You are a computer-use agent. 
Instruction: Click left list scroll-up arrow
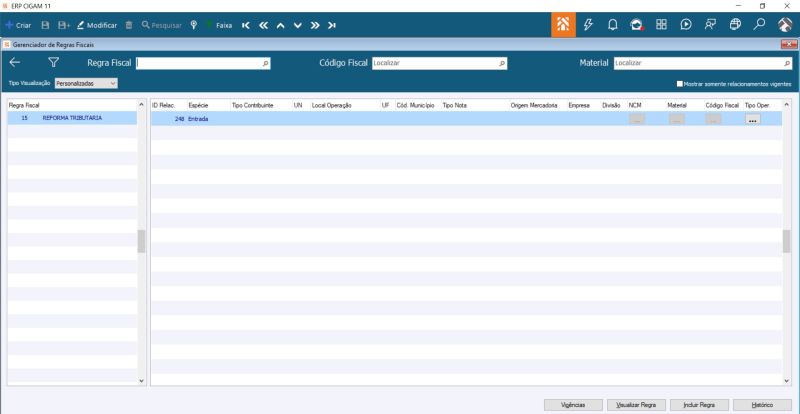pyautogui.click(x=141, y=104)
